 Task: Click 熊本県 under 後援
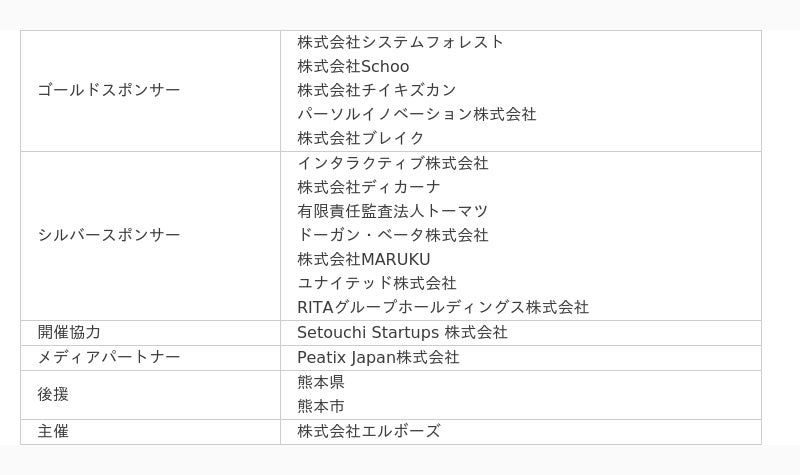(x=320, y=382)
